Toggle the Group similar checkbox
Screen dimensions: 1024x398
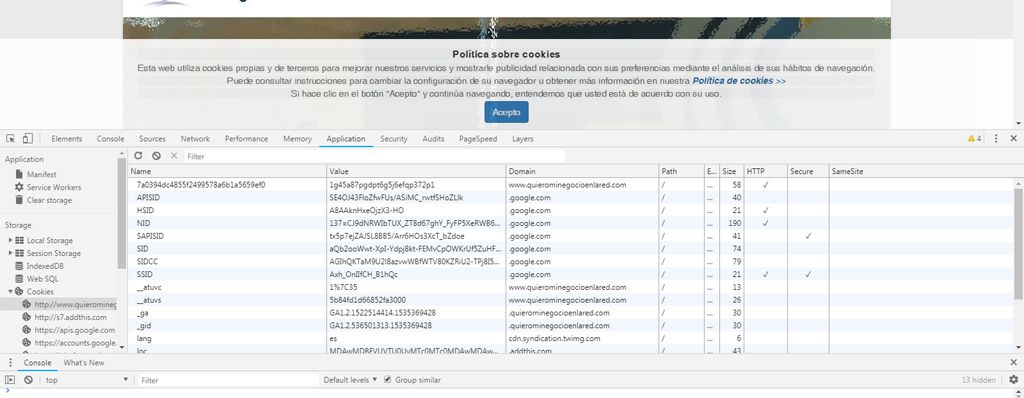coord(388,380)
